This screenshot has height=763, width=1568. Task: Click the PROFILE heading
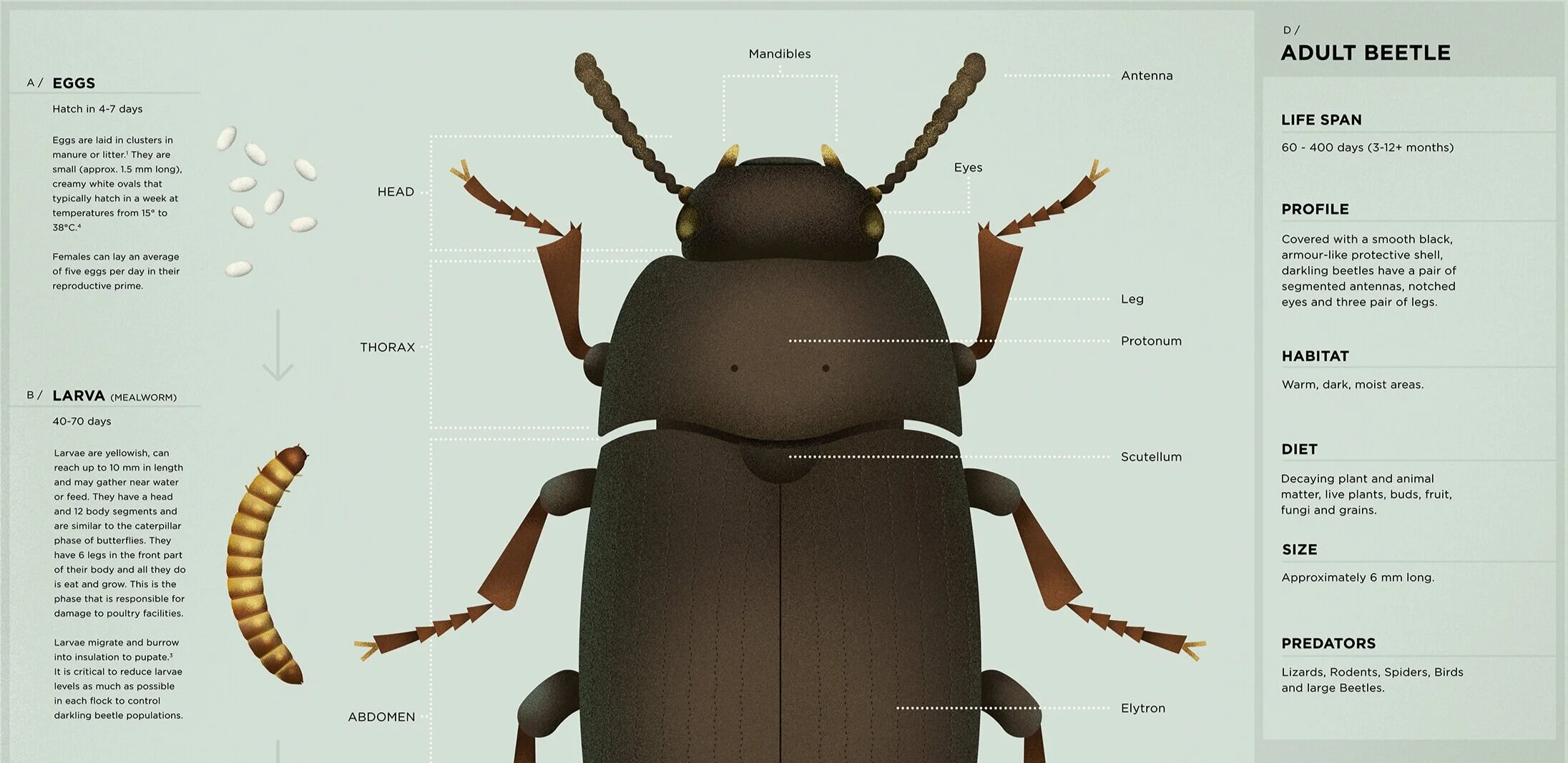pyautogui.click(x=1315, y=210)
